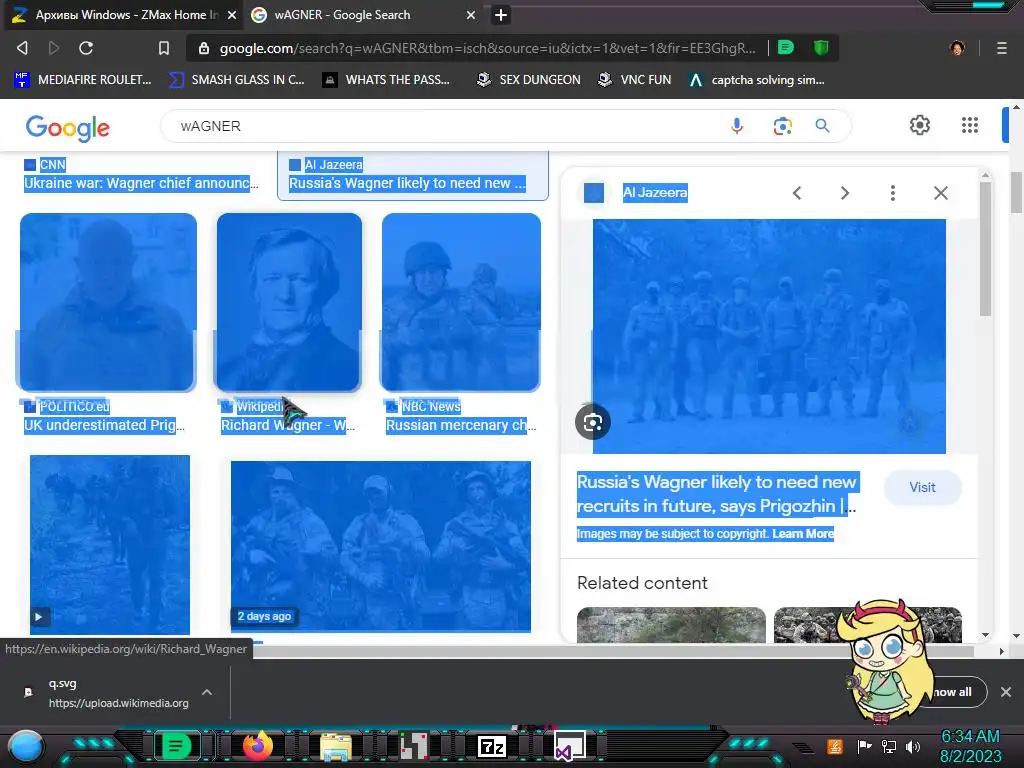The image size is (1024, 768).
Task: Click the Lens icon on the preview image
Action: click(x=593, y=423)
